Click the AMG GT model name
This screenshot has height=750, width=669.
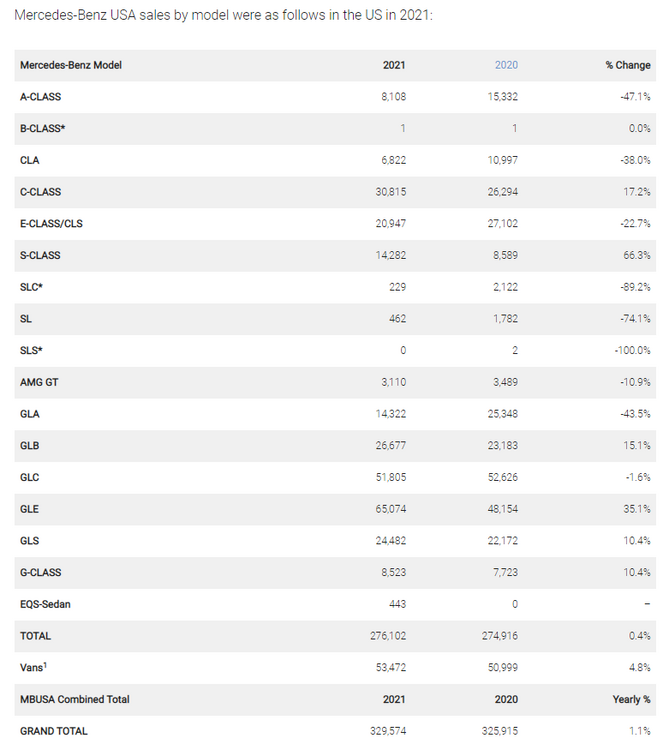click(x=39, y=382)
